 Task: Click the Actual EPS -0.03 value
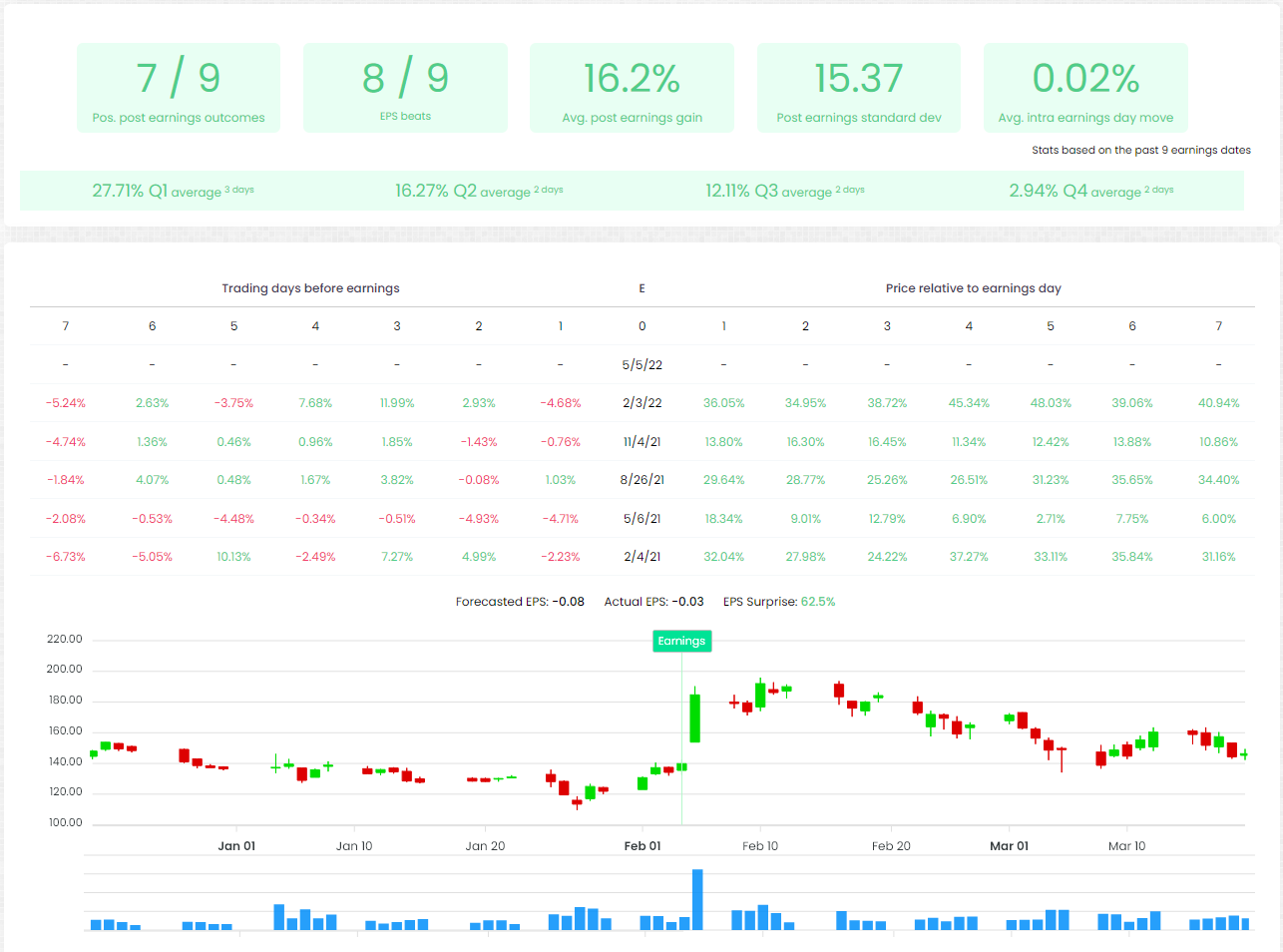tap(687, 602)
